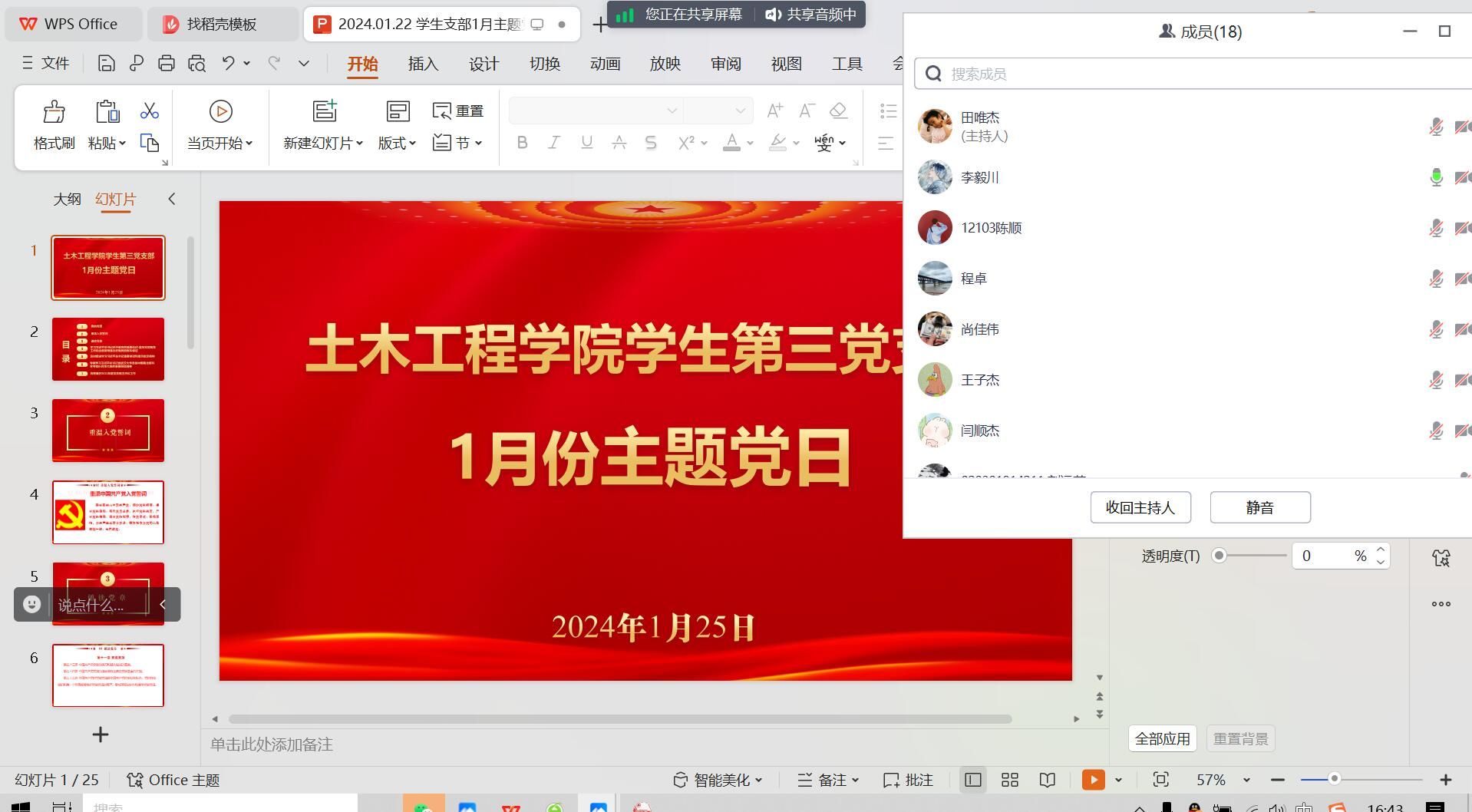
Task: Click the save icon in quick toolbar
Action: click(107, 64)
